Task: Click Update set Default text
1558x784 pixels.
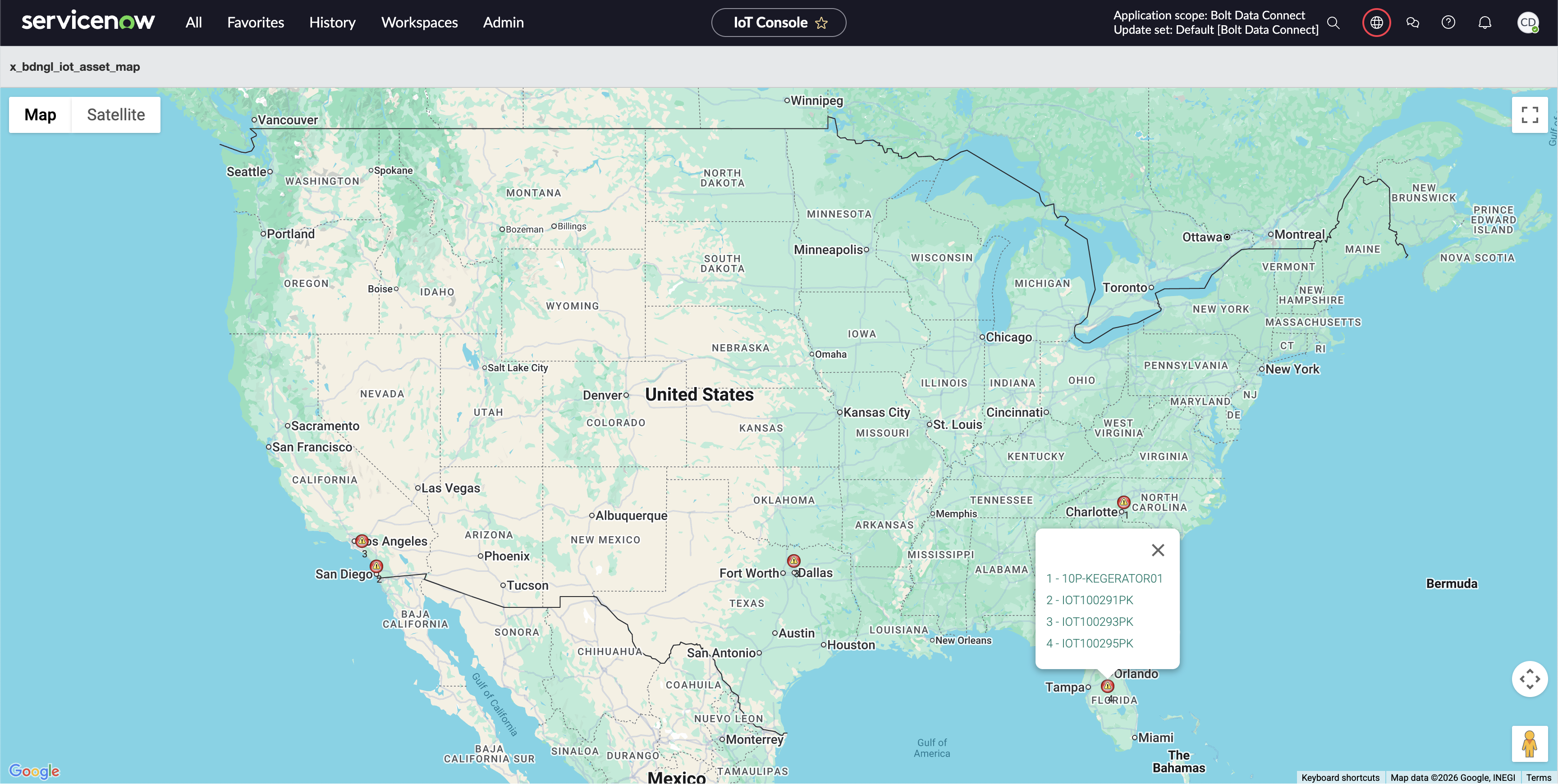Action: coord(1216,30)
